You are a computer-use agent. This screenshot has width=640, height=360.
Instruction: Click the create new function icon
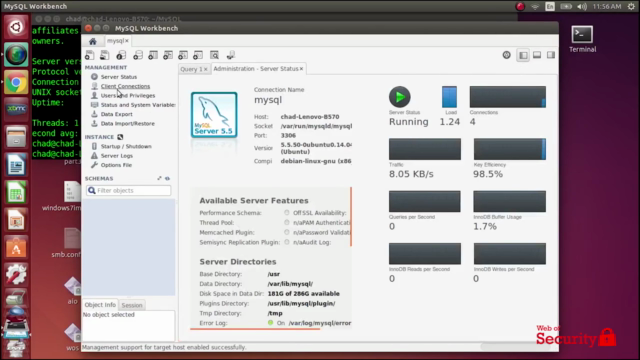(198, 55)
